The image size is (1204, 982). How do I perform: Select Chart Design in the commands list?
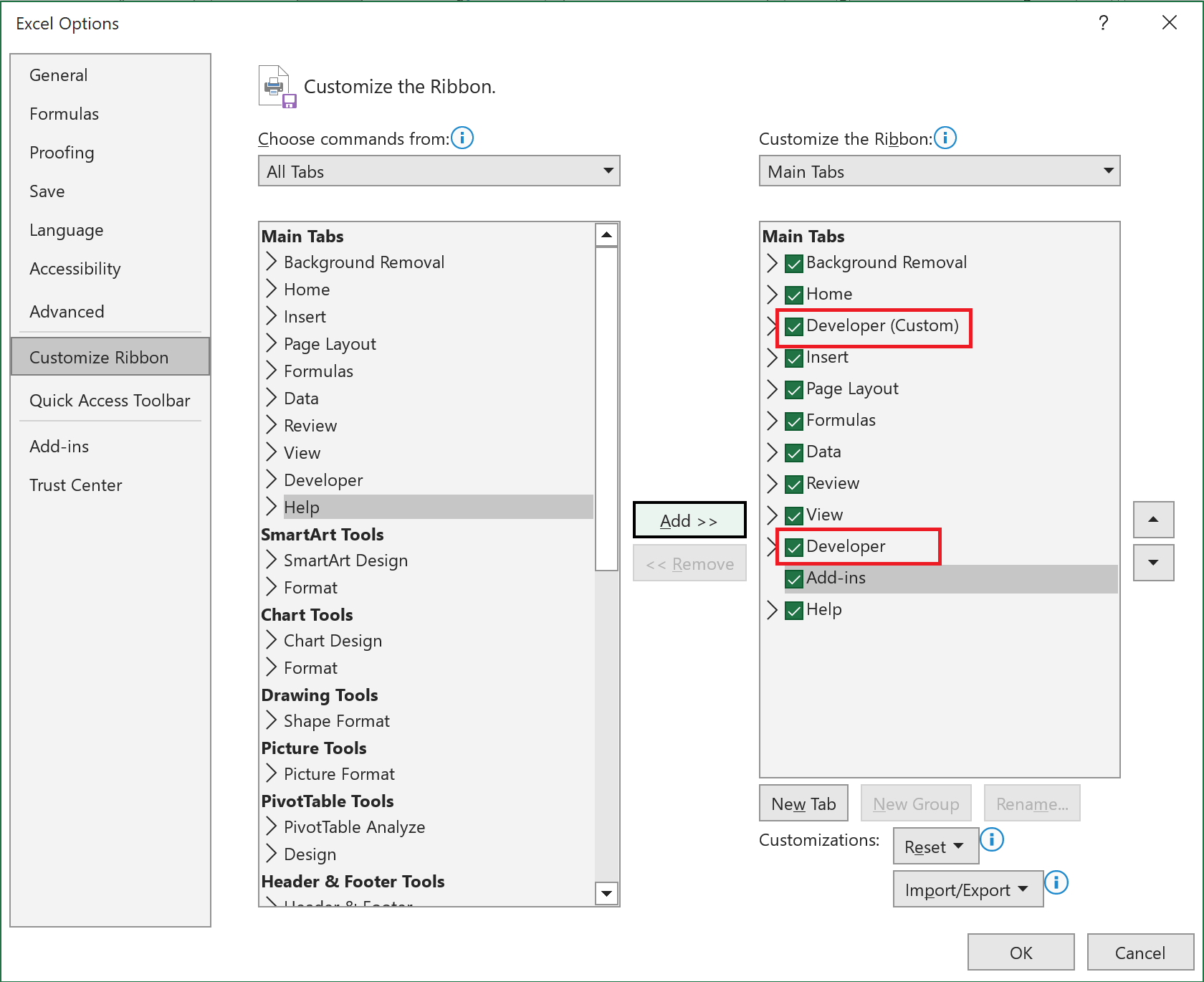tap(332, 640)
